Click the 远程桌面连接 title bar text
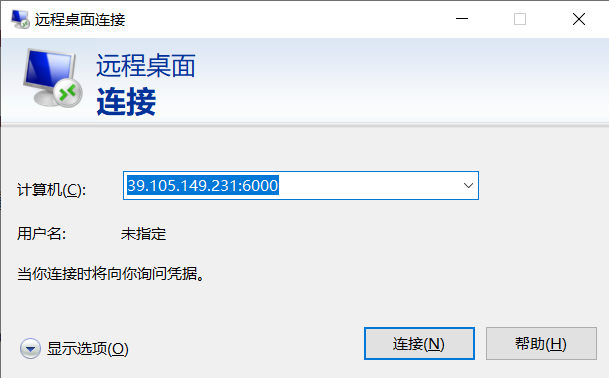This screenshot has height=378, width=609. pyautogui.click(x=80, y=20)
